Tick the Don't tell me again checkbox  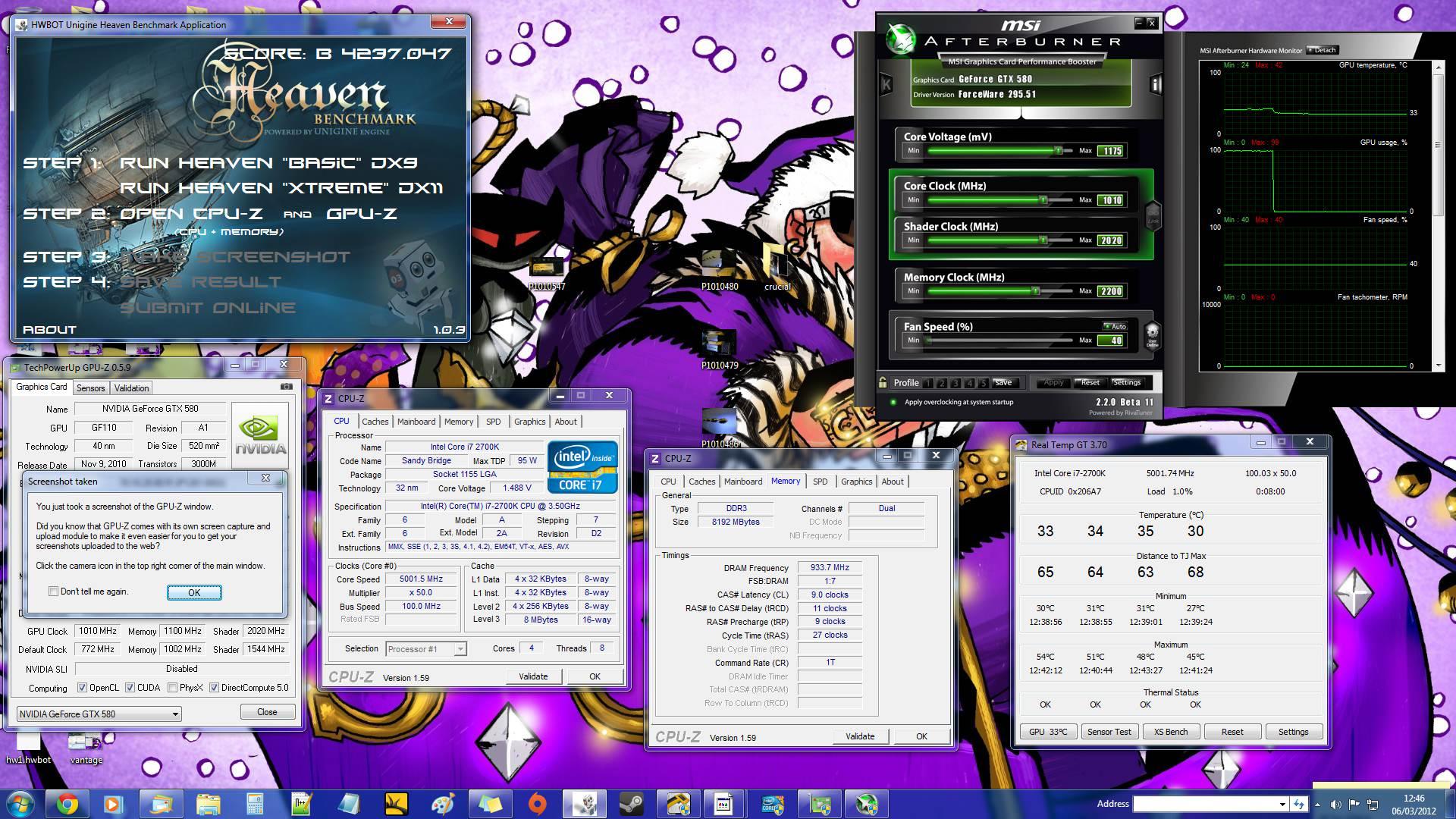pos(53,591)
